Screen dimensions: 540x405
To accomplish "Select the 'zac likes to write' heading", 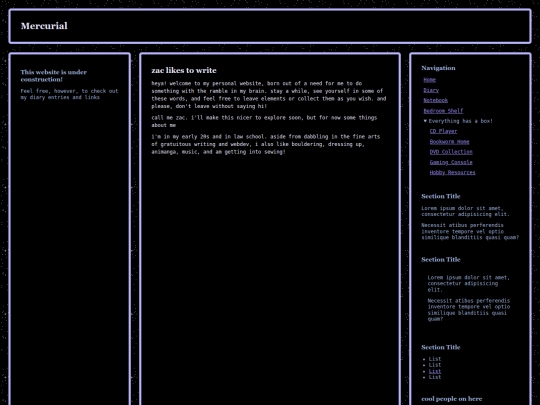I will (x=184, y=70).
